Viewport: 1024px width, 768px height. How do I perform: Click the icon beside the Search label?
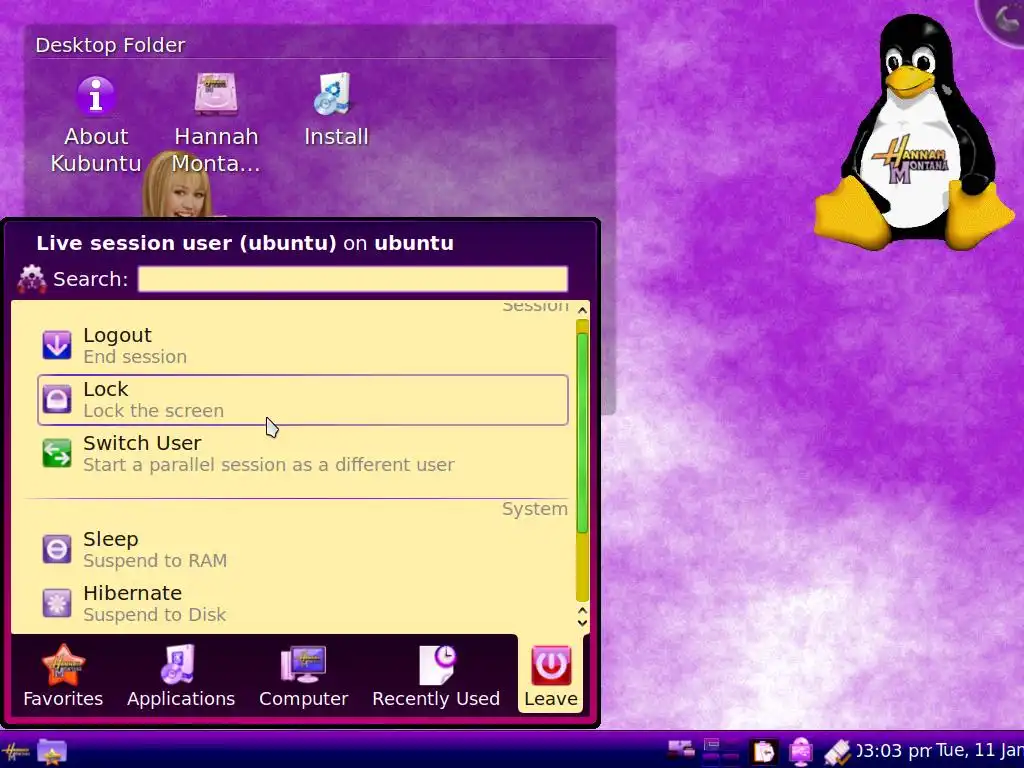[x=32, y=280]
